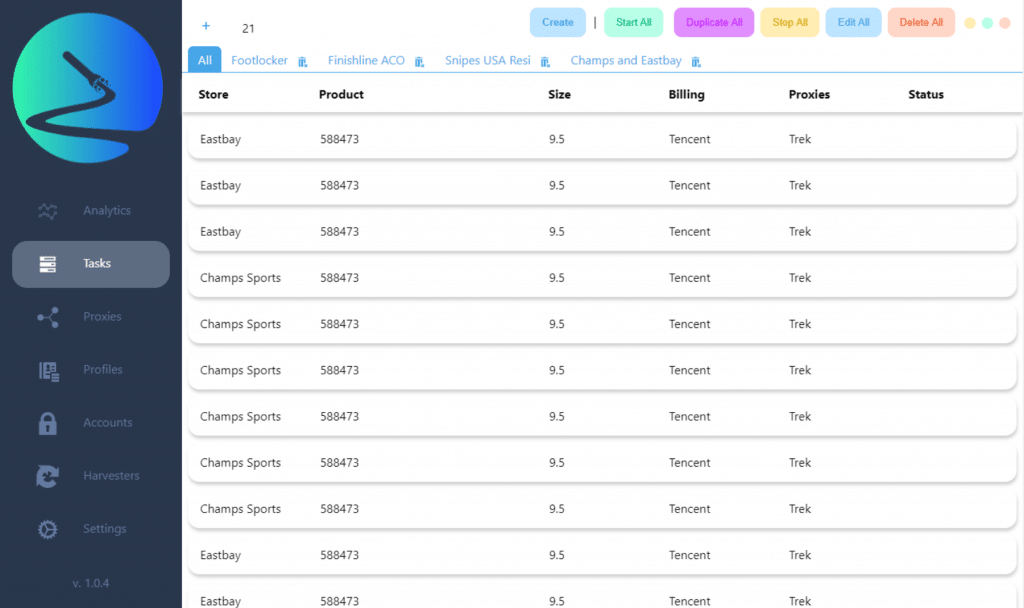Viewport: 1024px width, 608px height.
Task: Click the task count 21
Action: coord(248,29)
